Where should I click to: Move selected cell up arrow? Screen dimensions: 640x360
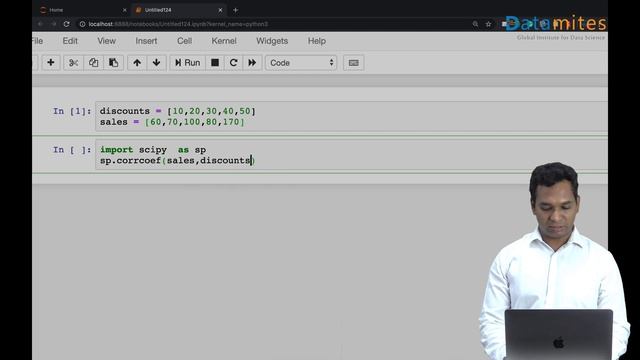click(137, 62)
